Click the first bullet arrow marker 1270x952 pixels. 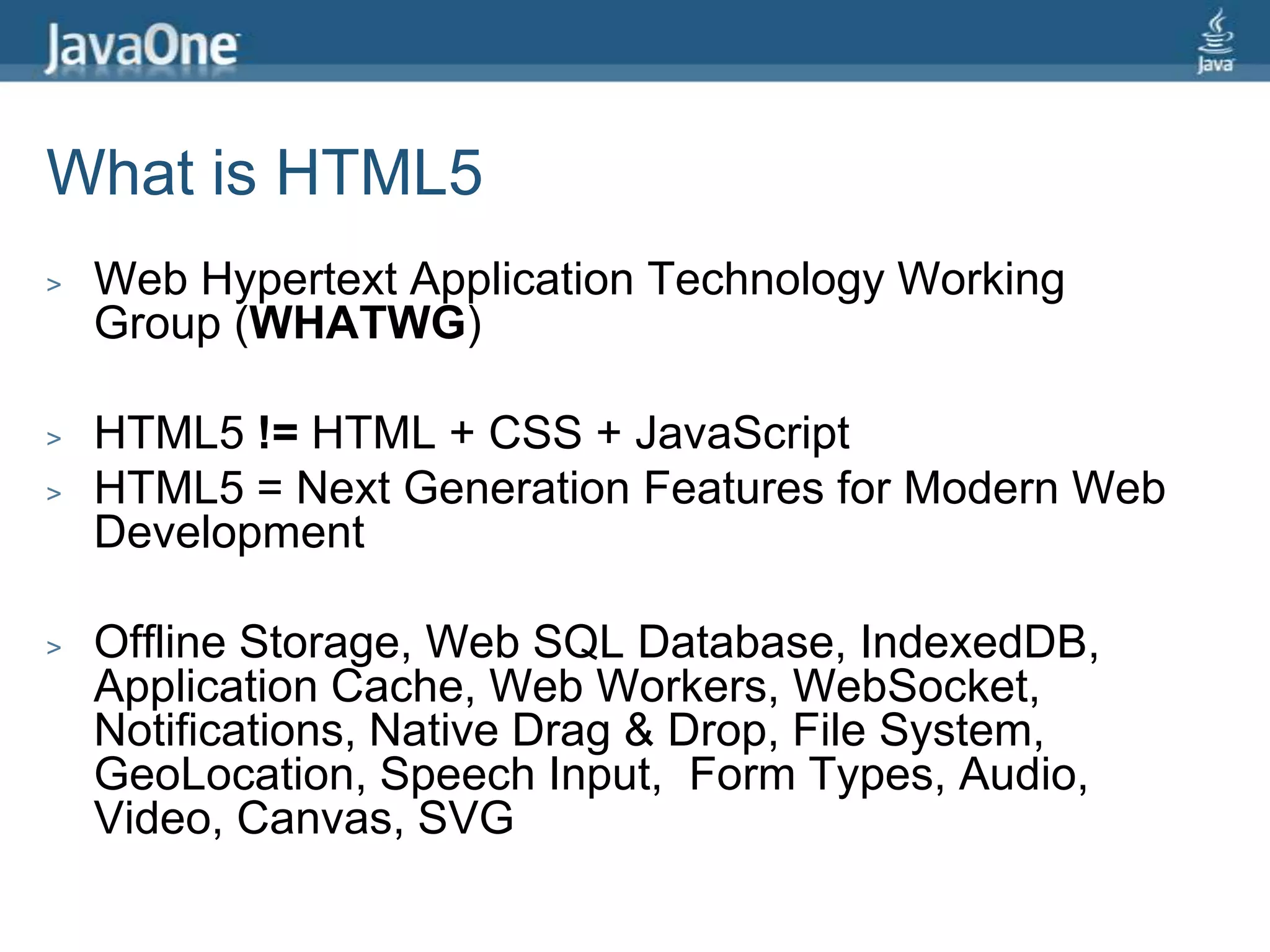[54, 284]
